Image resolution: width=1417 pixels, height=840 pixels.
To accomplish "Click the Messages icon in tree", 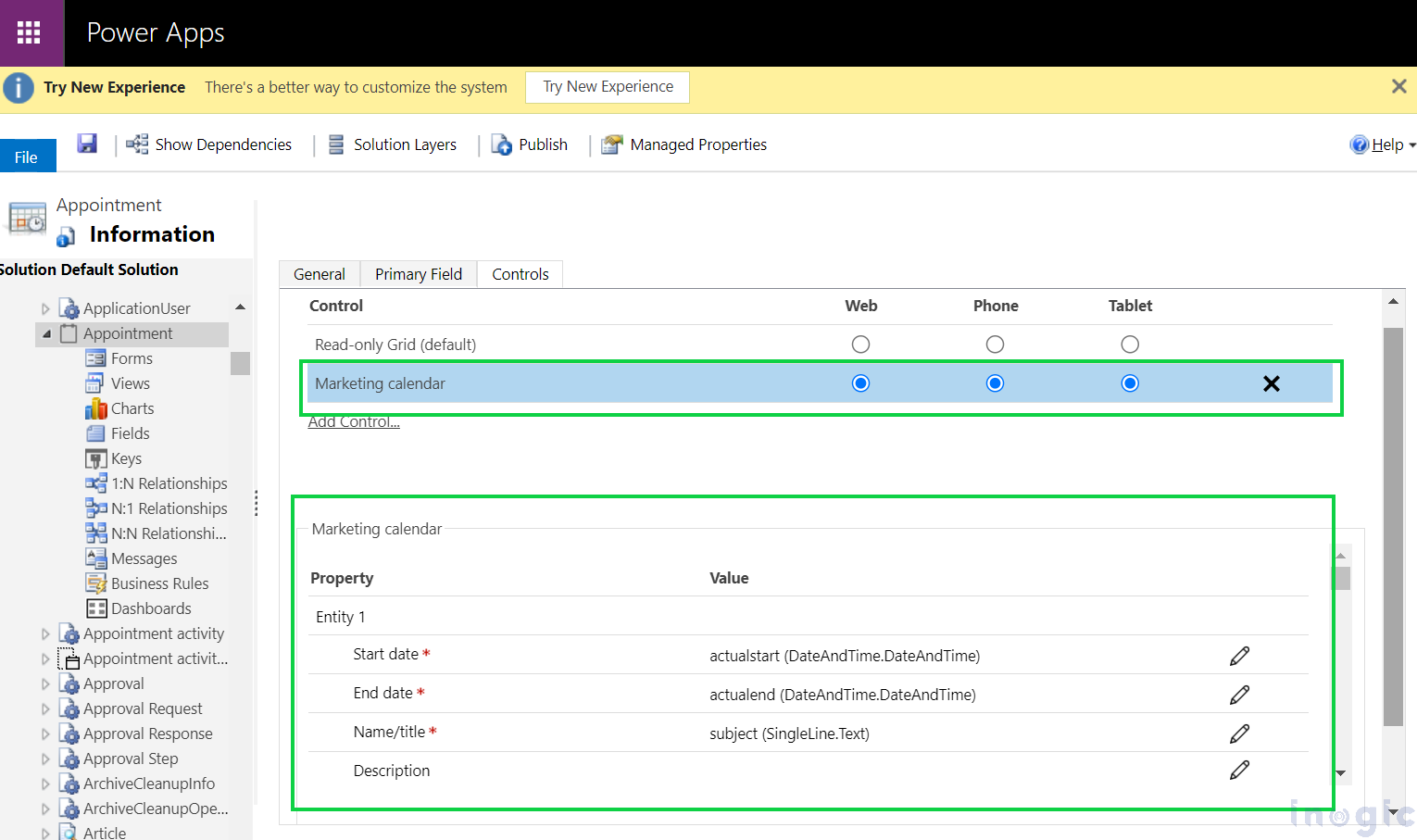I will 96,558.
